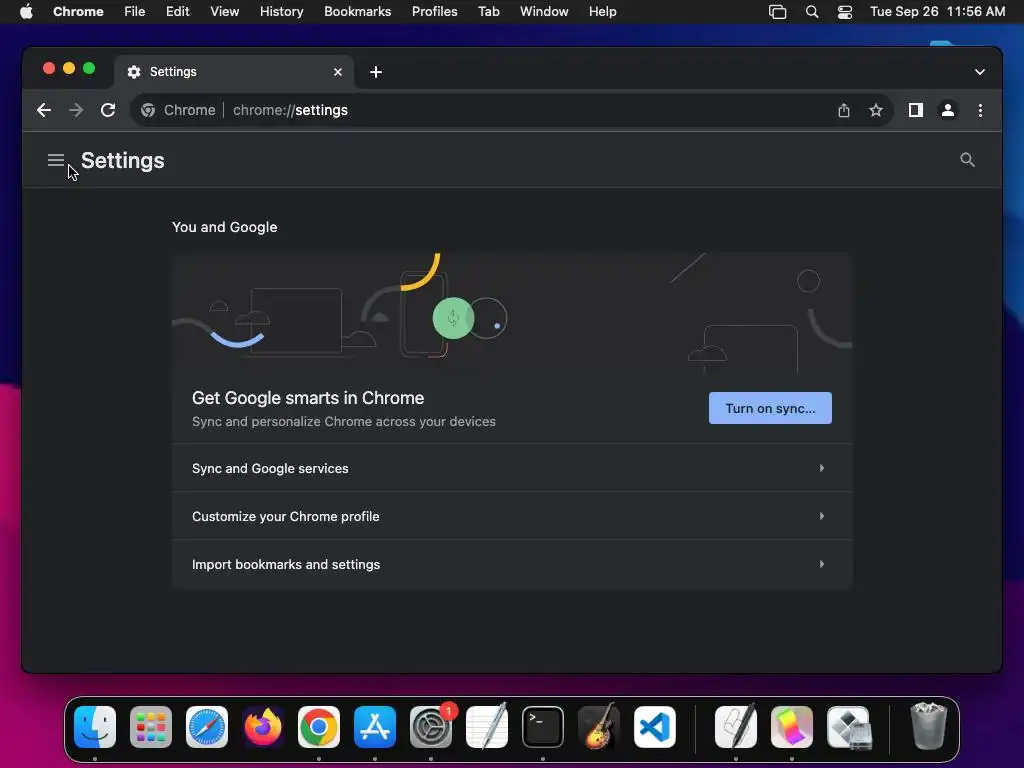Viewport: 1024px width, 768px height.
Task: Open Trash from the dock
Action: coord(929,727)
